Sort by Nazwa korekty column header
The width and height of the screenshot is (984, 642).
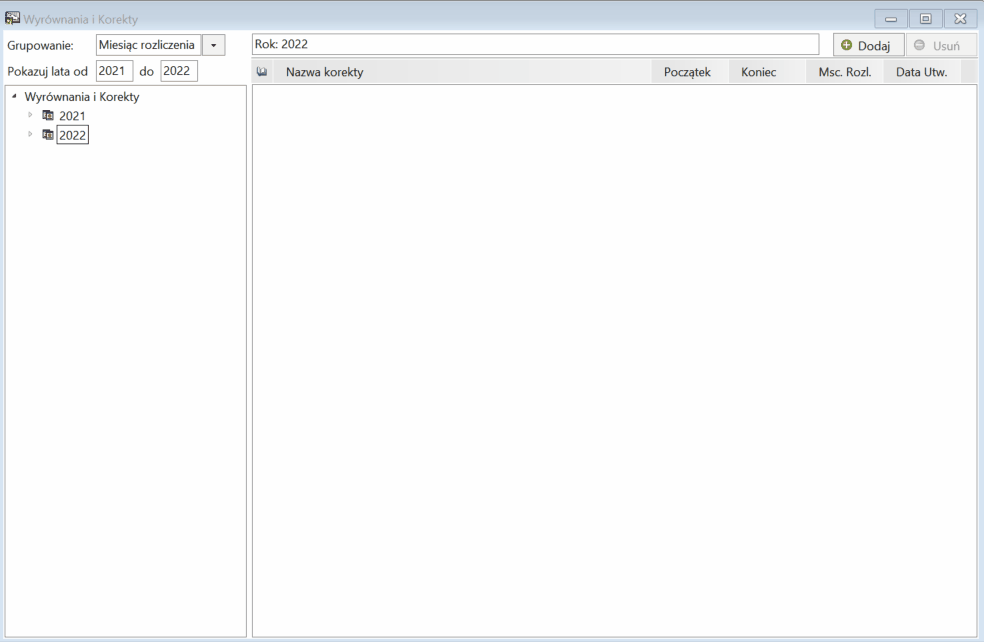463,72
